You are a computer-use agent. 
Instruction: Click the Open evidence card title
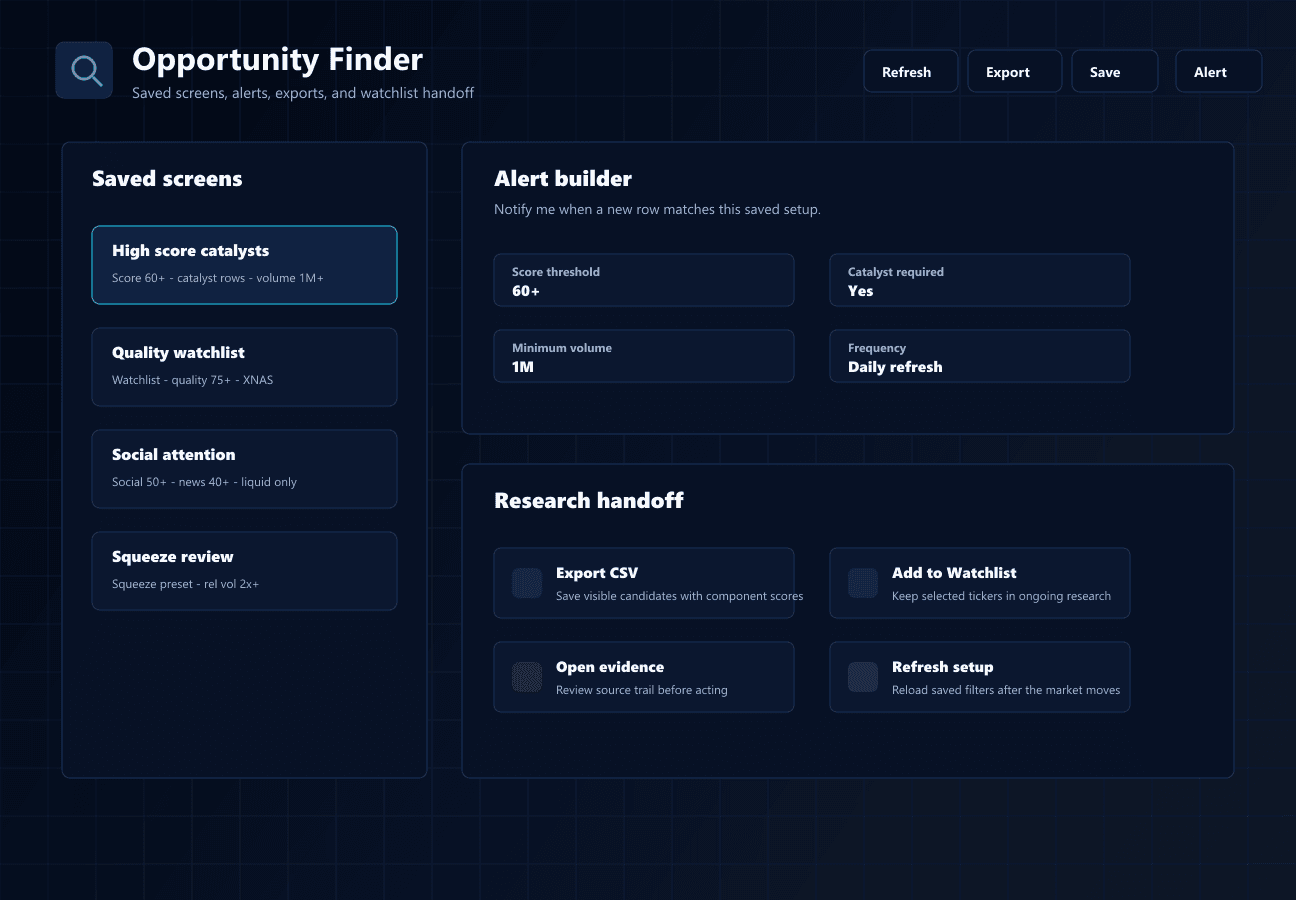[x=610, y=667]
